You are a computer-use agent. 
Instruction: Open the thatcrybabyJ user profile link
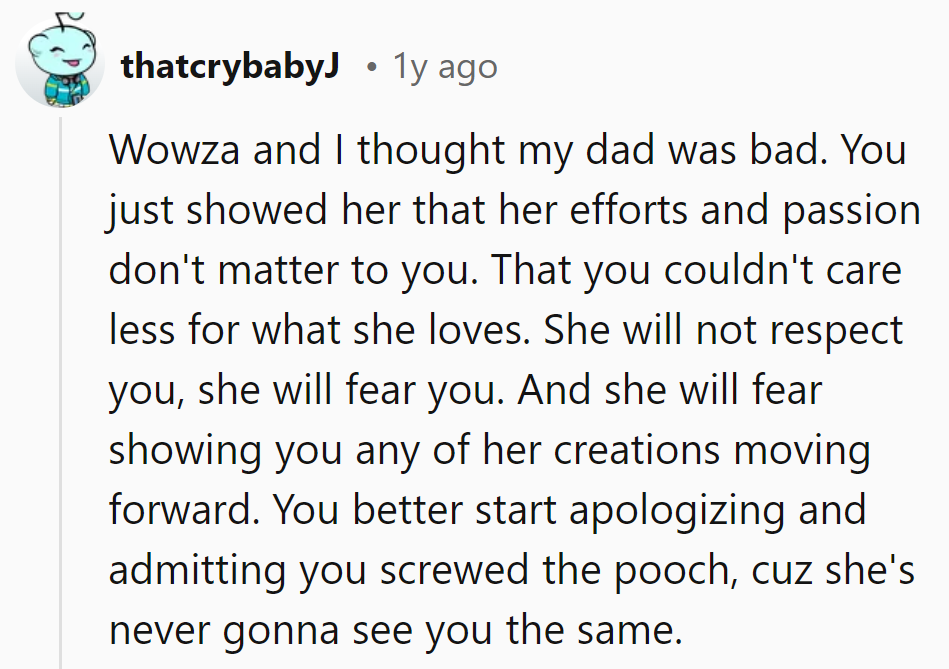click(230, 67)
